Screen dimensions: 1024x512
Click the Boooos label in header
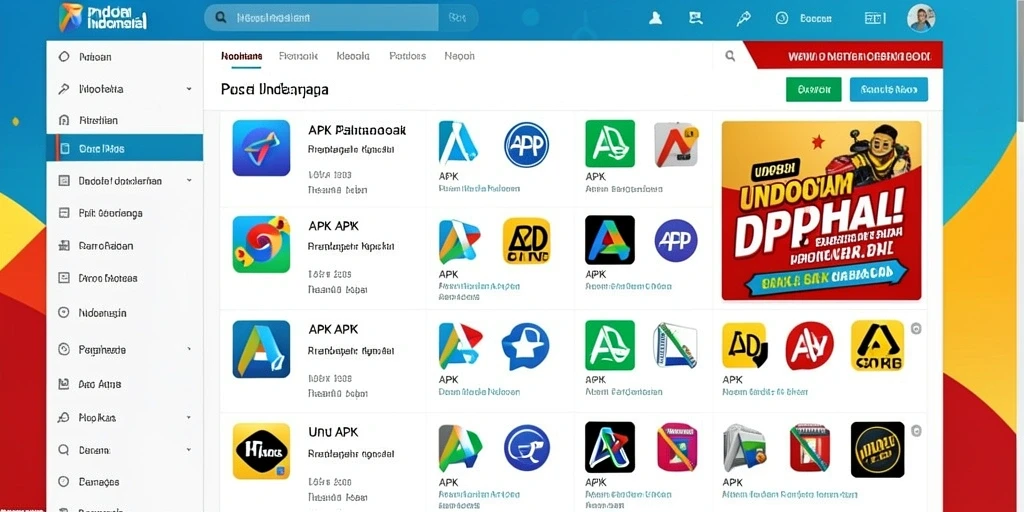pos(815,18)
